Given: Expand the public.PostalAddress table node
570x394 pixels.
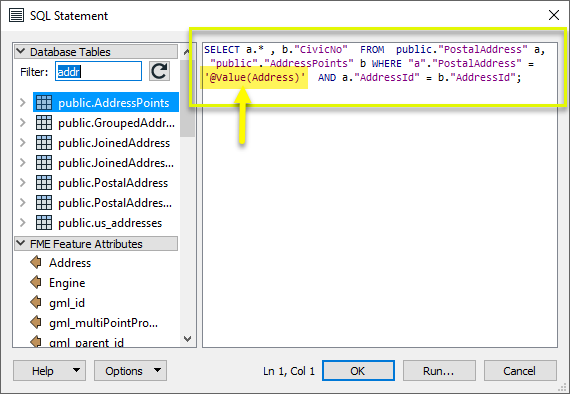Looking at the screenshot, I should click(23, 182).
